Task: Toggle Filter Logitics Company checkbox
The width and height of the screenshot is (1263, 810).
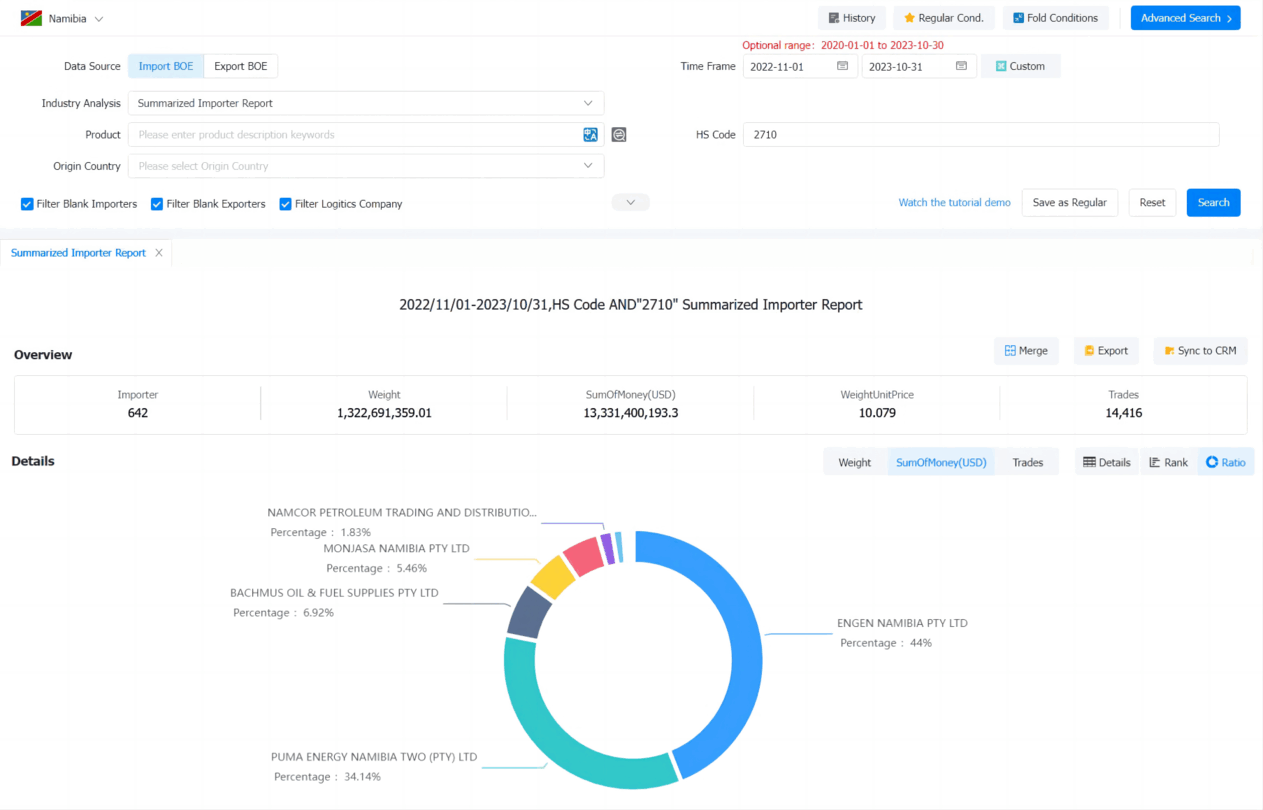Action: click(x=285, y=204)
